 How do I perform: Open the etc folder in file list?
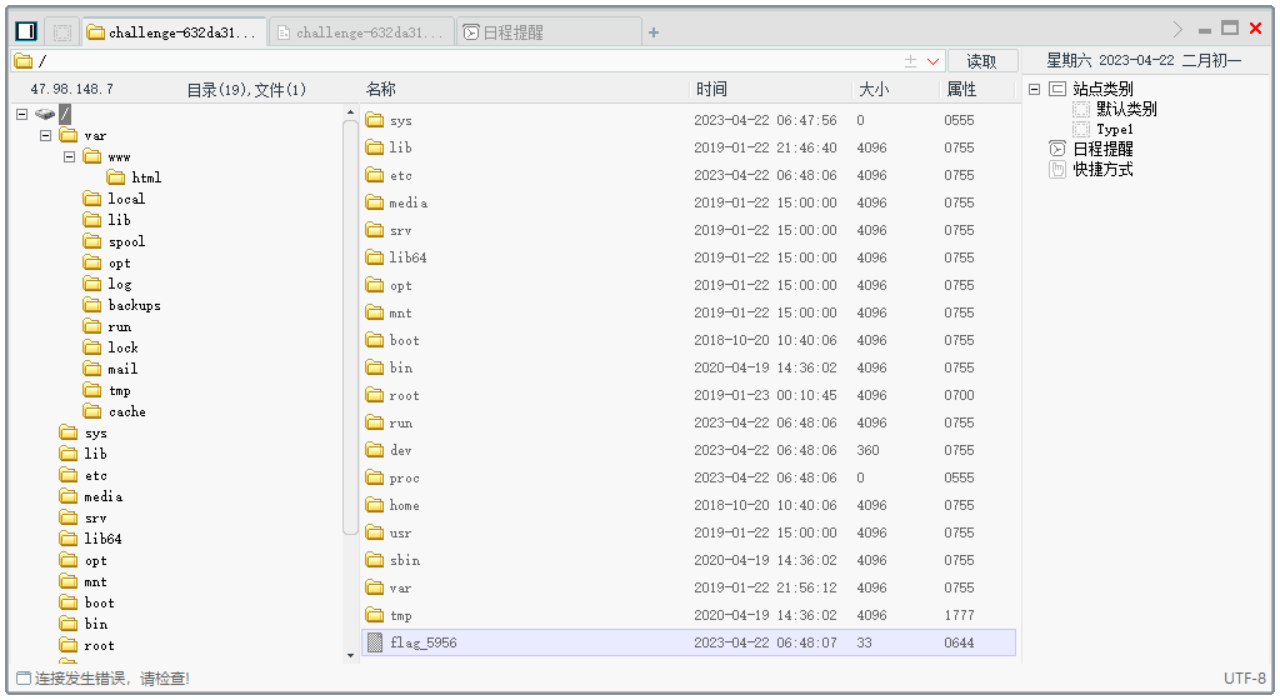(400, 175)
